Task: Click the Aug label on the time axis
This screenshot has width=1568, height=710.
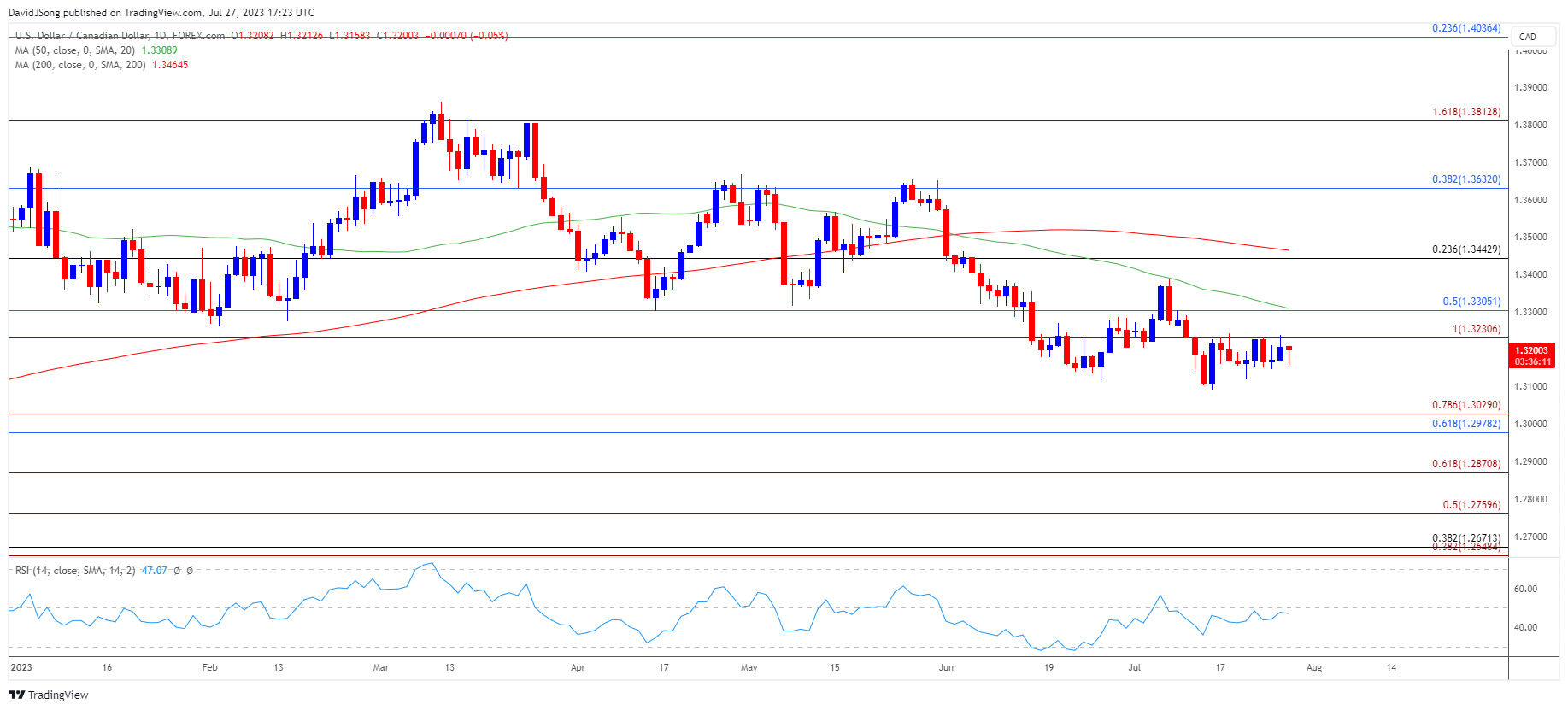Action: tap(1314, 667)
